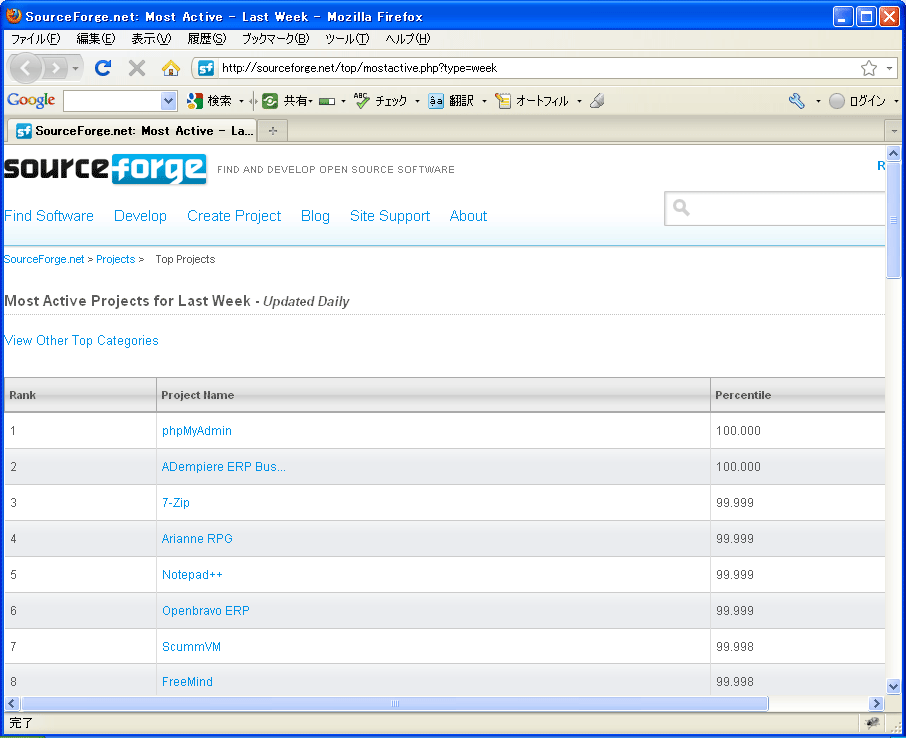The width and height of the screenshot is (906, 738).
Task: Expand the PageRank dropdown arrow
Action: tap(343, 101)
